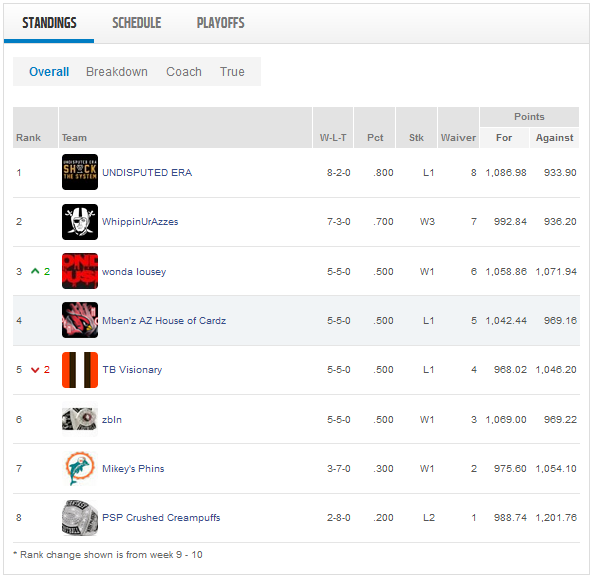This screenshot has height=582, width=594.
Task: Click the 1,201.76 points against value
Action: (x=556, y=518)
